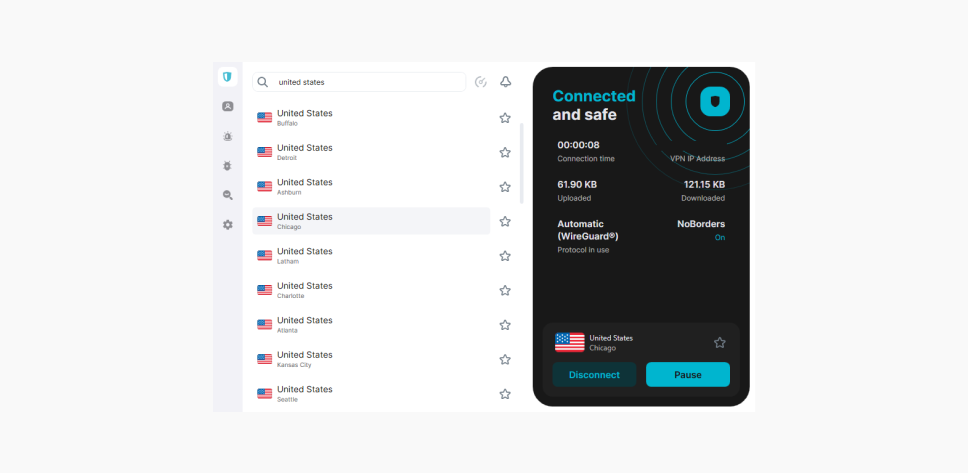Open the Settings gear in sidebar
The width and height of the screenshot is (968, 473).
pos(228,225)
